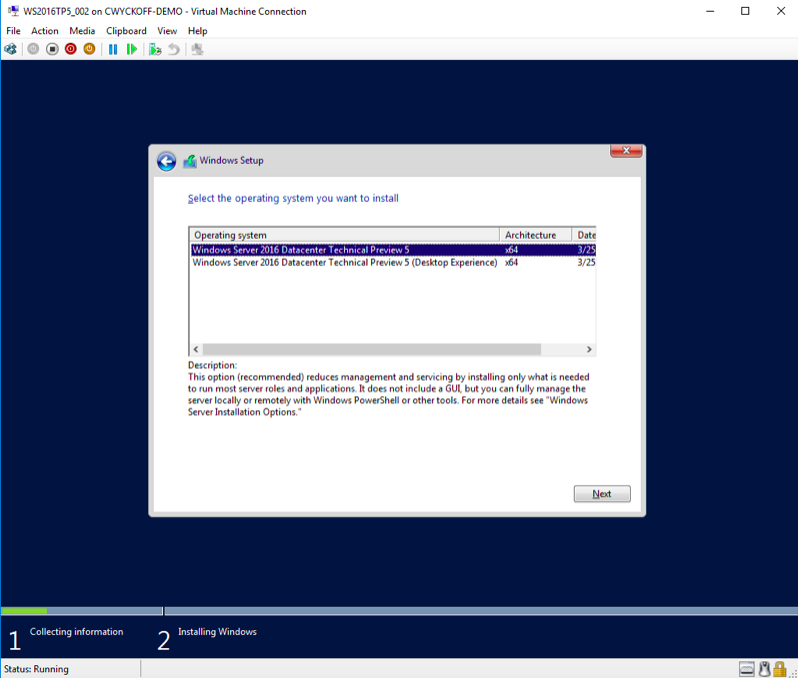Open the Help menu
The image size is (798, 678).
coord(197,31)
